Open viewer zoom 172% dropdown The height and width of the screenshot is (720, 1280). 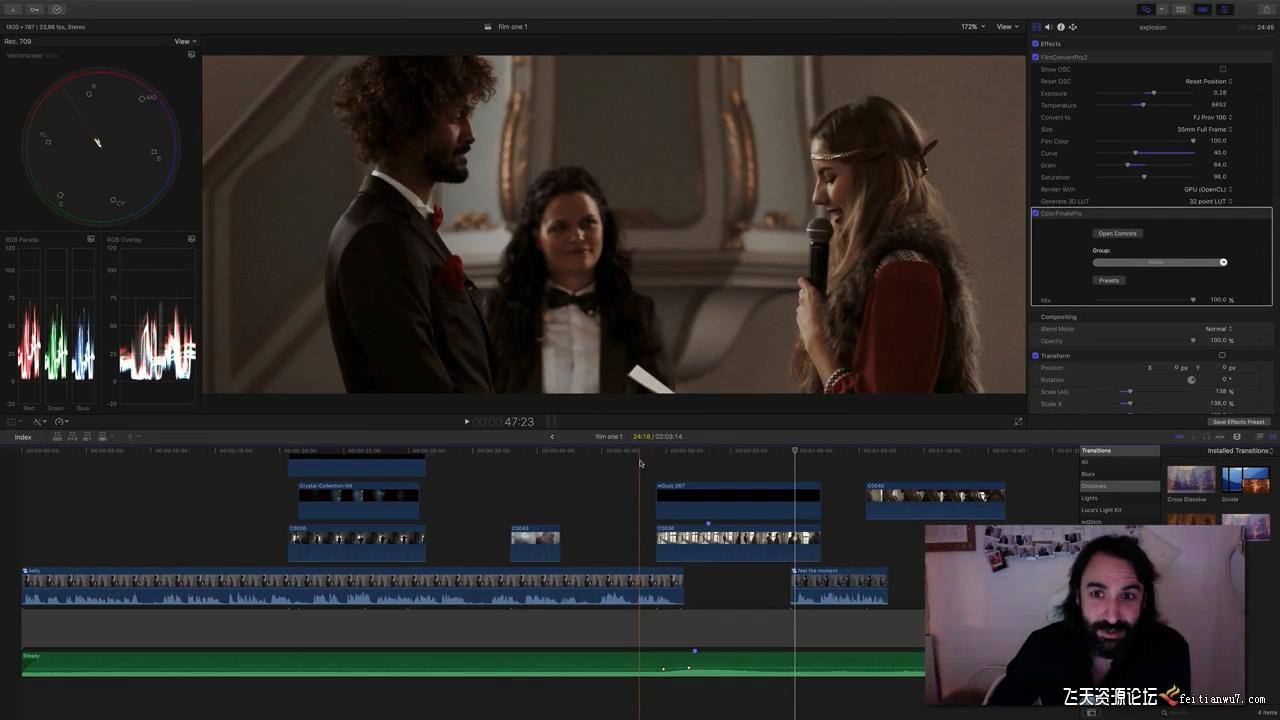click(x=973, y=27)
